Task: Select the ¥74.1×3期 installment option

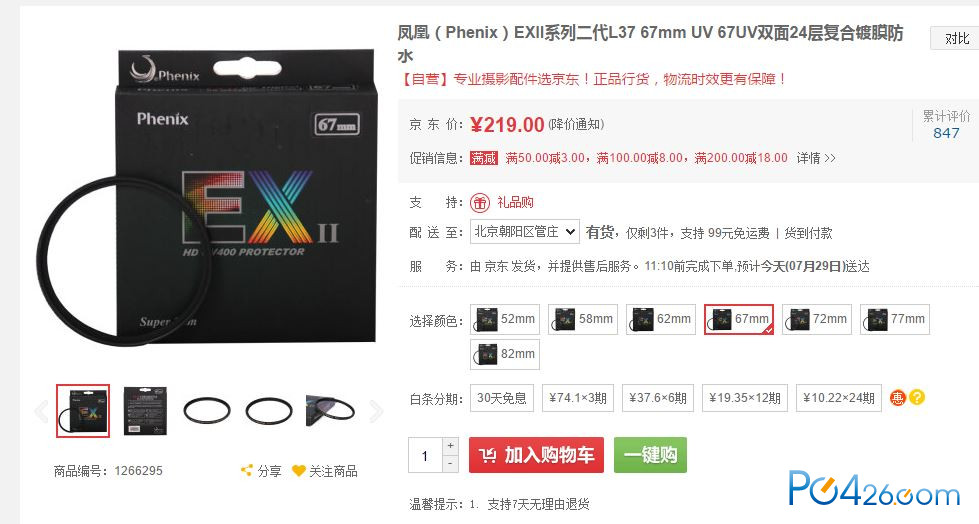Action: (578, 398)
